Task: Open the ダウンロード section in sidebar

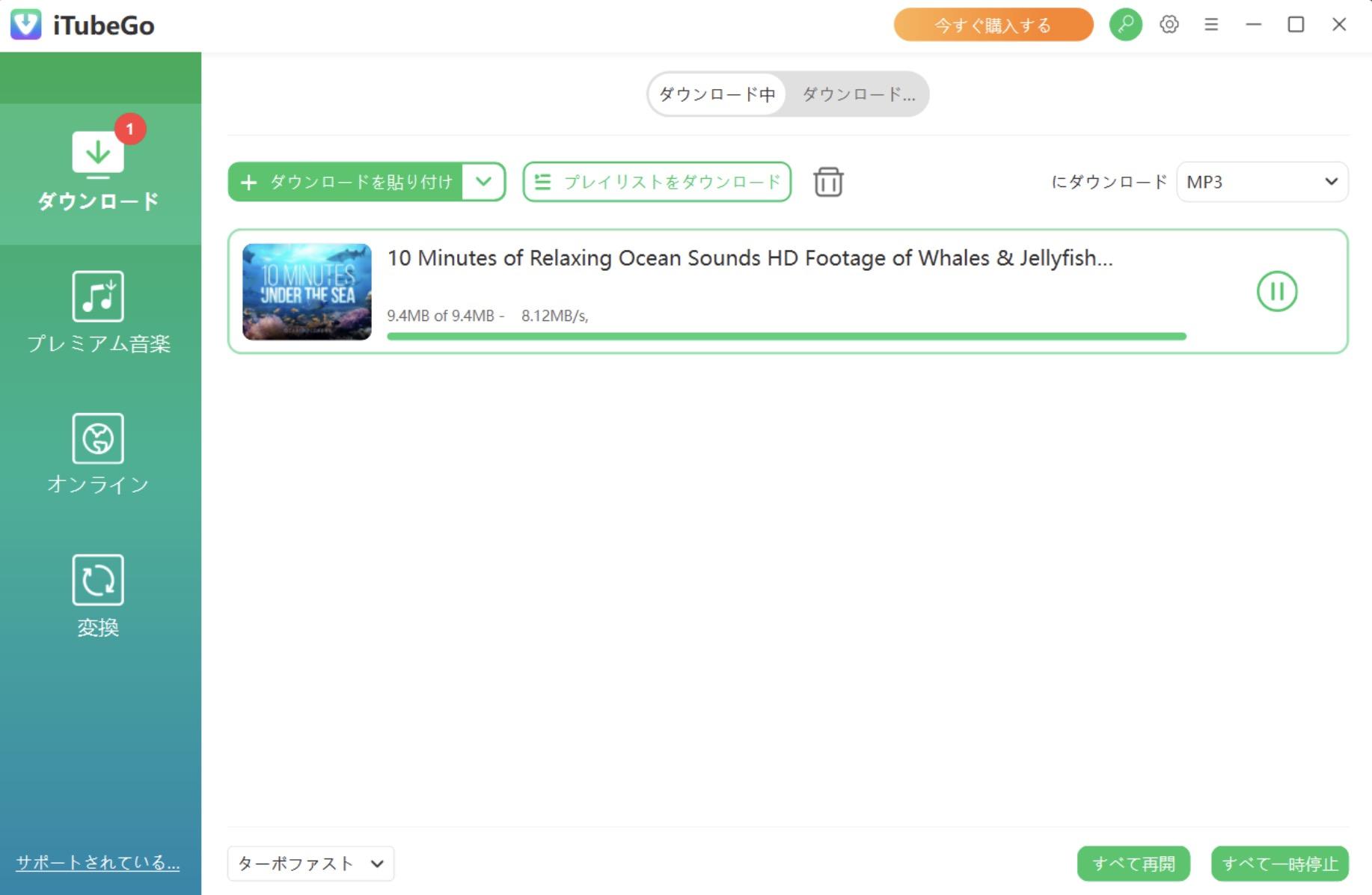Action: pos(99,174)
